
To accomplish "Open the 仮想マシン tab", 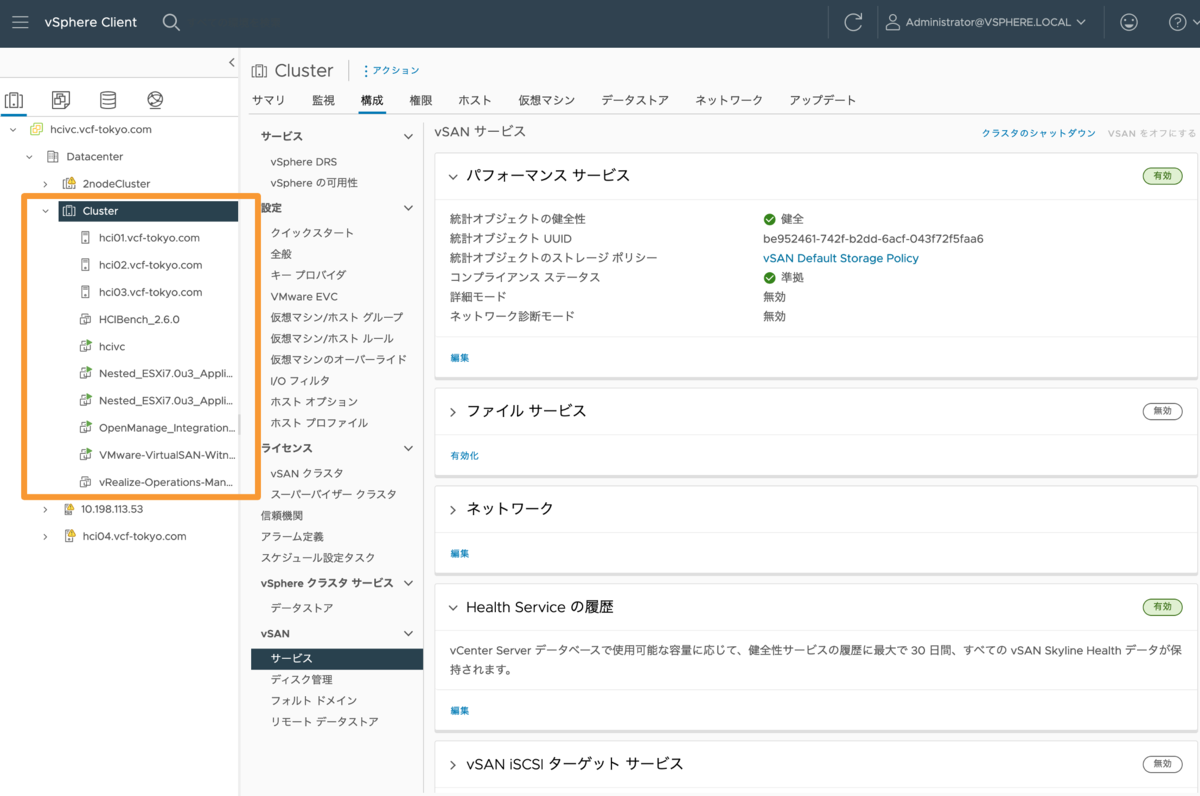I will [547, 100].
